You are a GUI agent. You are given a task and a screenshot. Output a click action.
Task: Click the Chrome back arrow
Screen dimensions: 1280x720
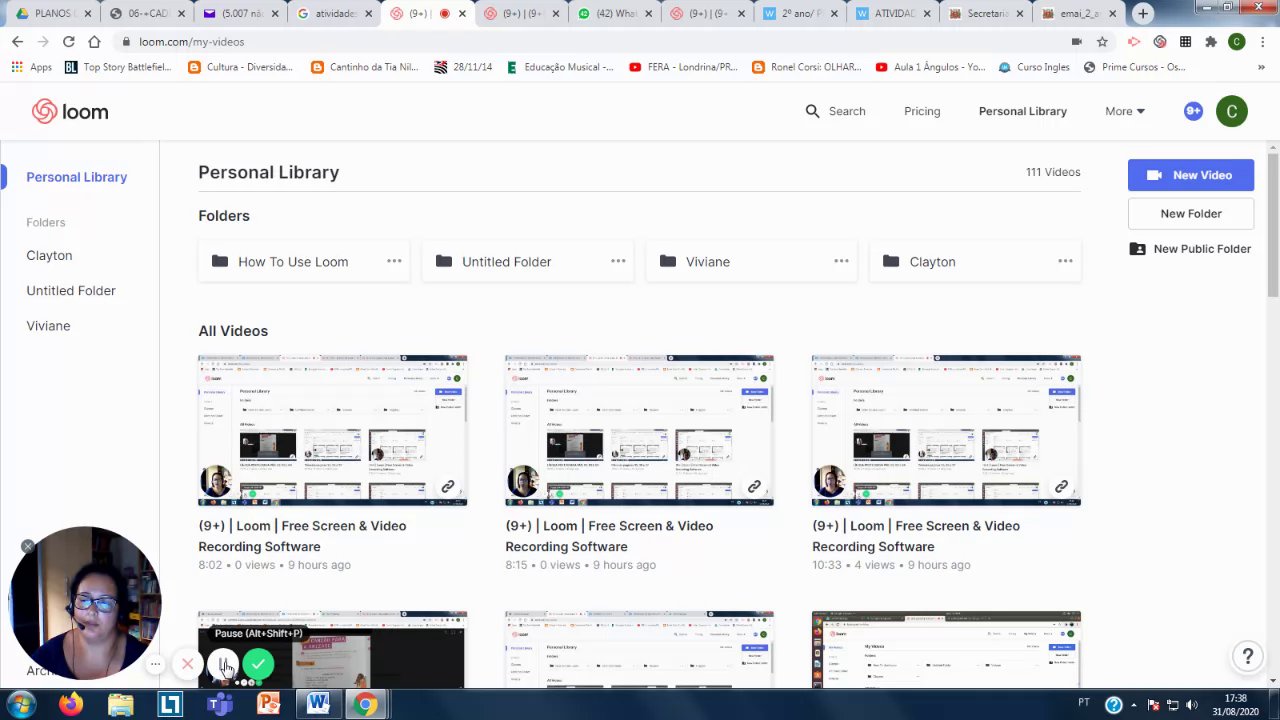click(x=17, y=42)
